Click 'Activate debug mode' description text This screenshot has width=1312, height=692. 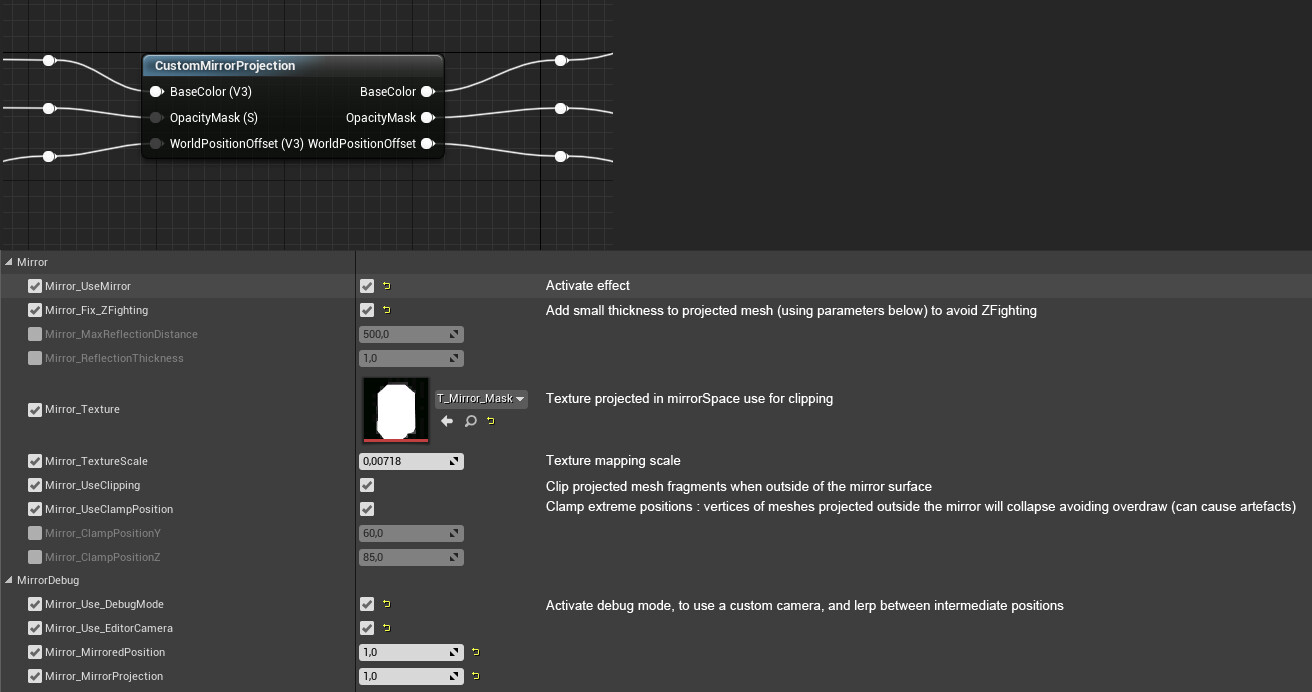tap(805, 605)
